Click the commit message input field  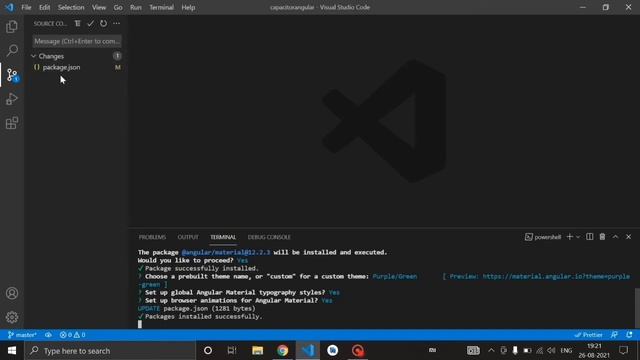click(77, 41)
